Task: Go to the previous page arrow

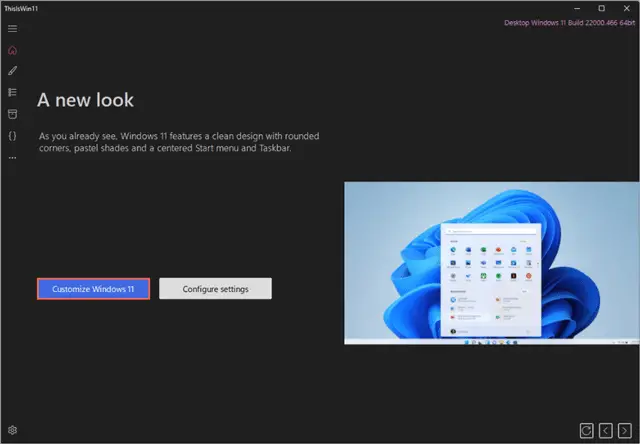Action: click(x=606, y=430)
